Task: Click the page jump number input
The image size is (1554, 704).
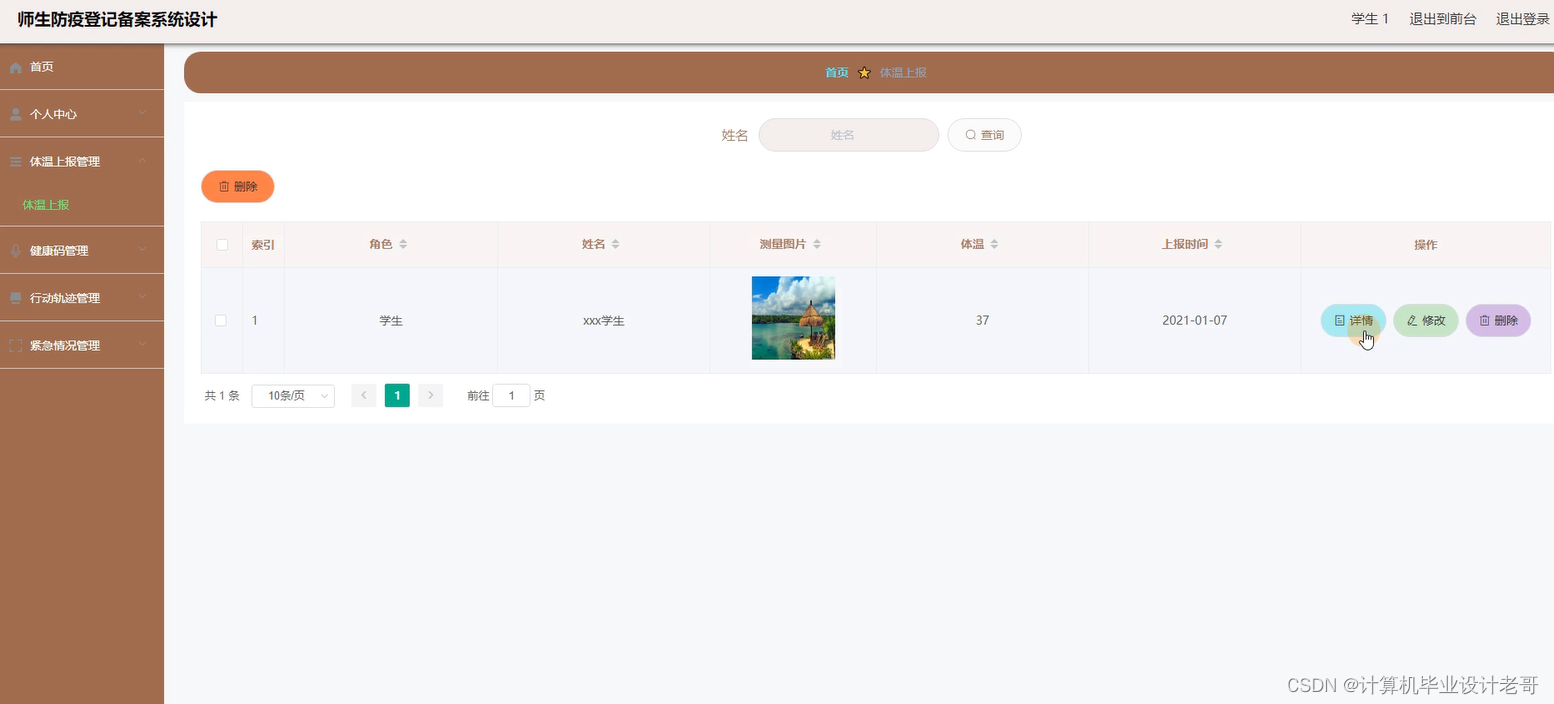Action: click(511, 396)
